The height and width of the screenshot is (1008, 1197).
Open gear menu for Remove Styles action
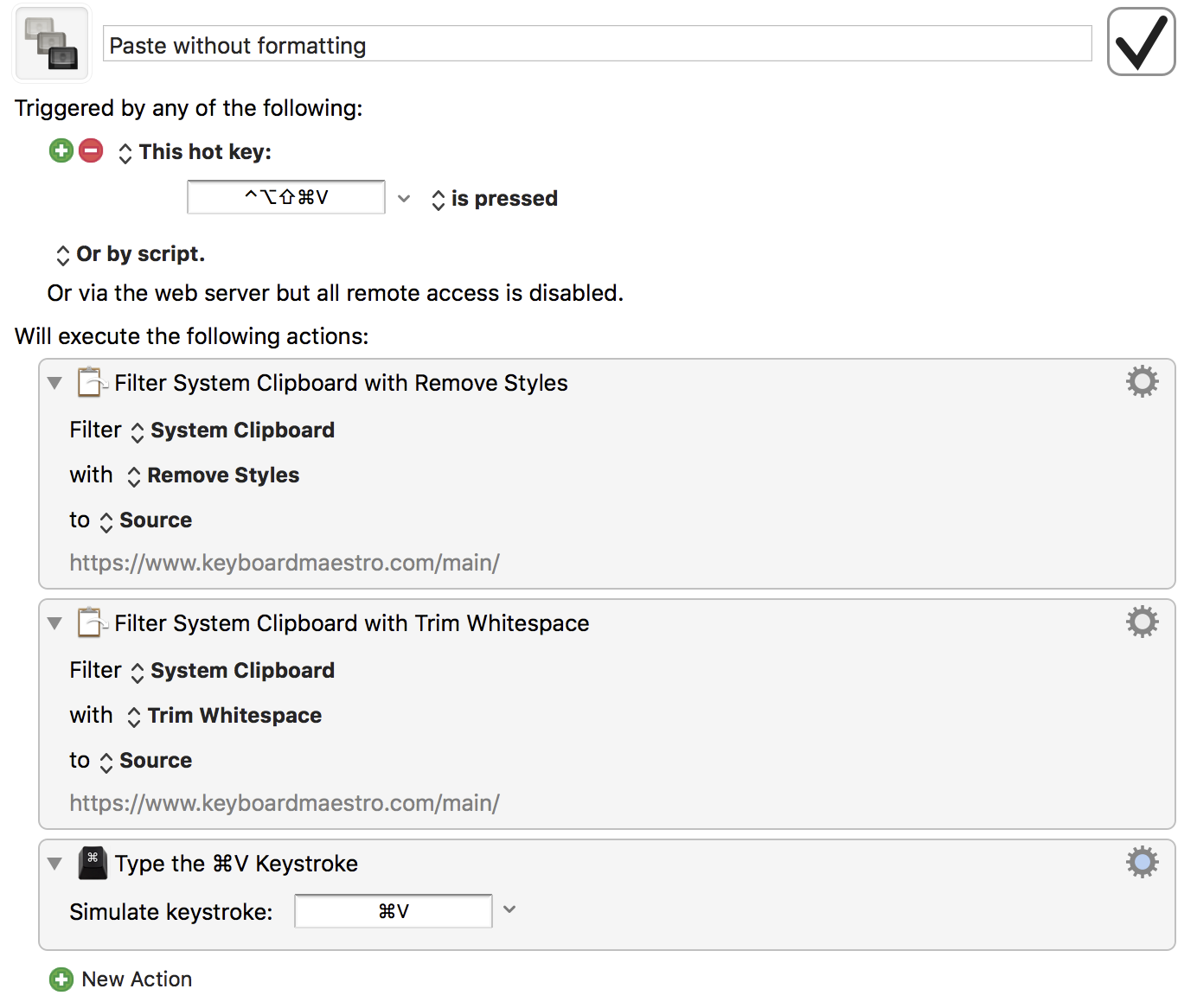click(x=1142, y=381)
